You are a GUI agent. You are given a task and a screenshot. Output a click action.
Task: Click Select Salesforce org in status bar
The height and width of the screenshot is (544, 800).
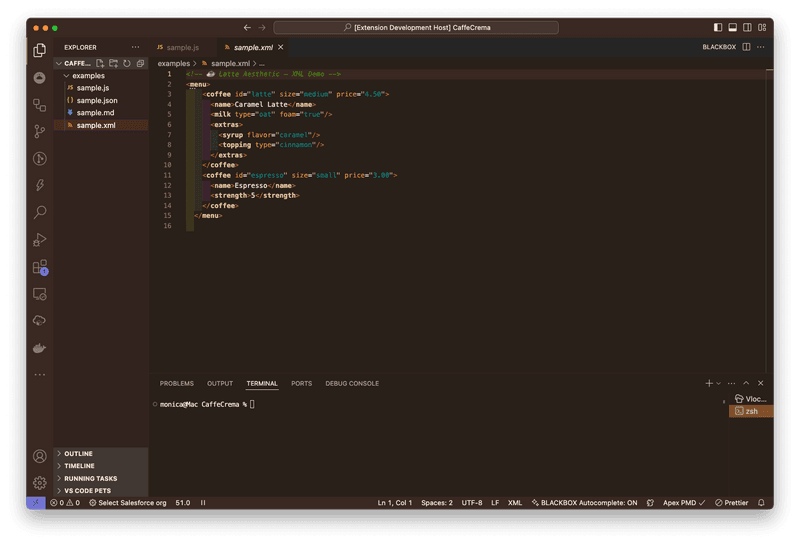(128, 503)
